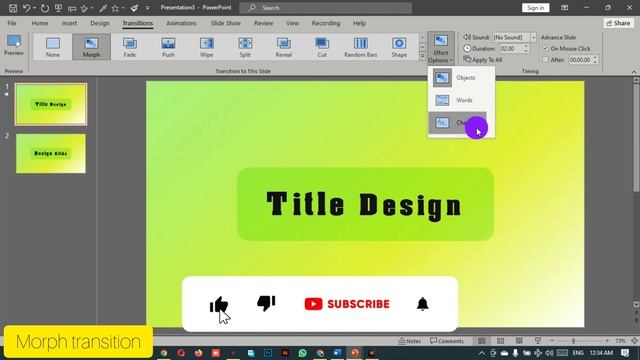Open the Help tab
The width and height of the screenshot is (640, 360).
click(x=359, y=23)
